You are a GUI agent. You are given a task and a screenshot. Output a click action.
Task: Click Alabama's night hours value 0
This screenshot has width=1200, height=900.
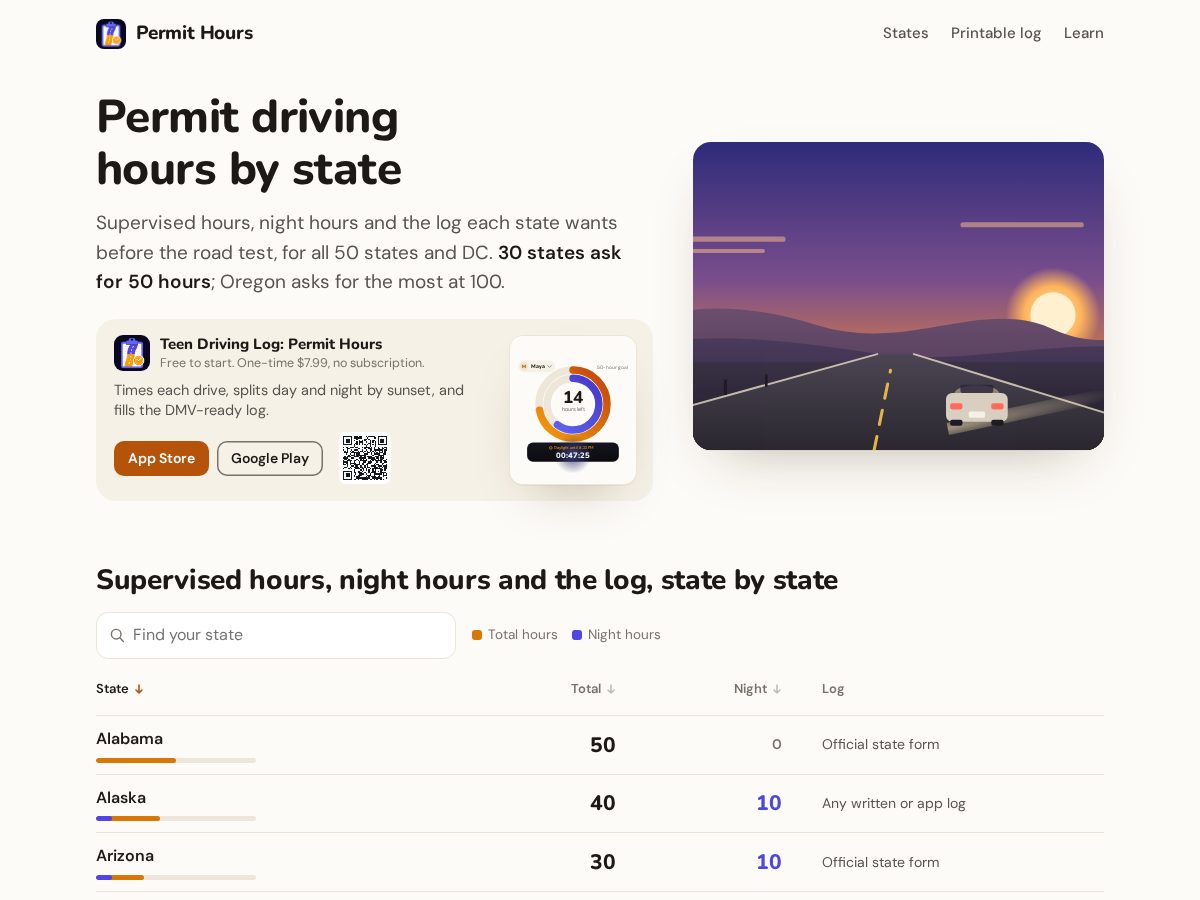777,744
